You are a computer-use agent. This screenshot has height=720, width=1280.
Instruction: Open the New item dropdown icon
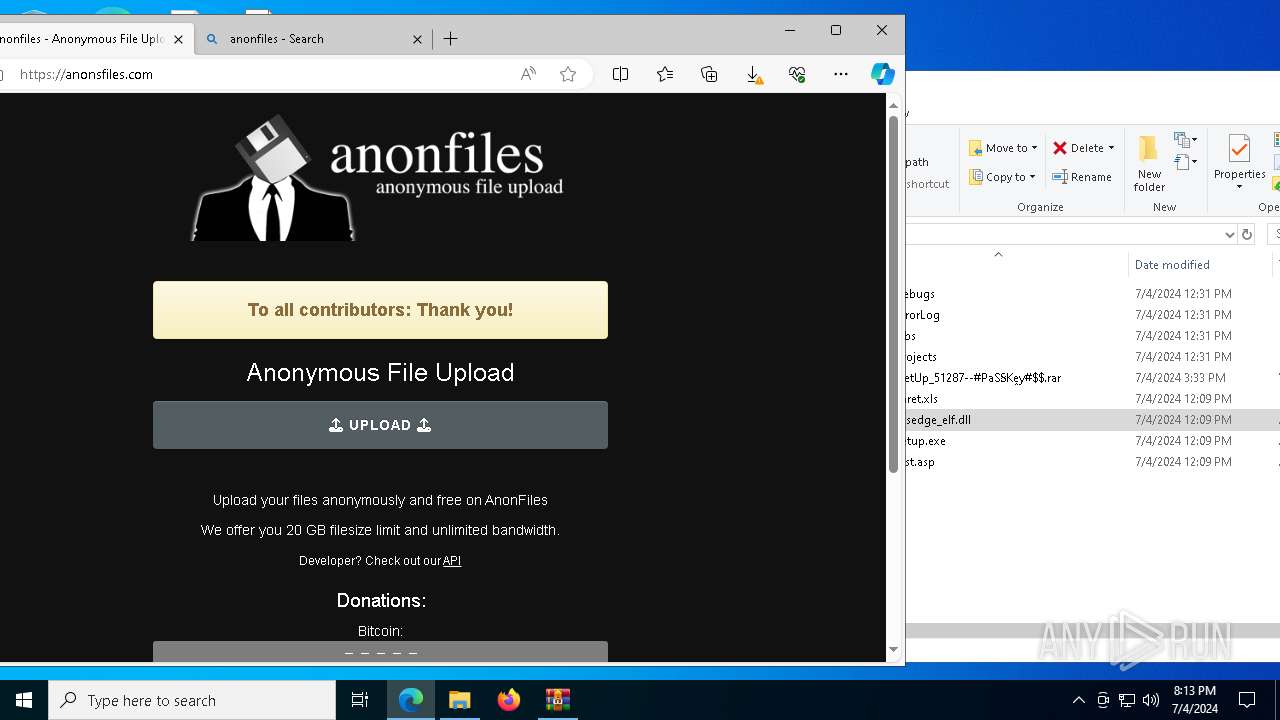[x=1185, y=141]
